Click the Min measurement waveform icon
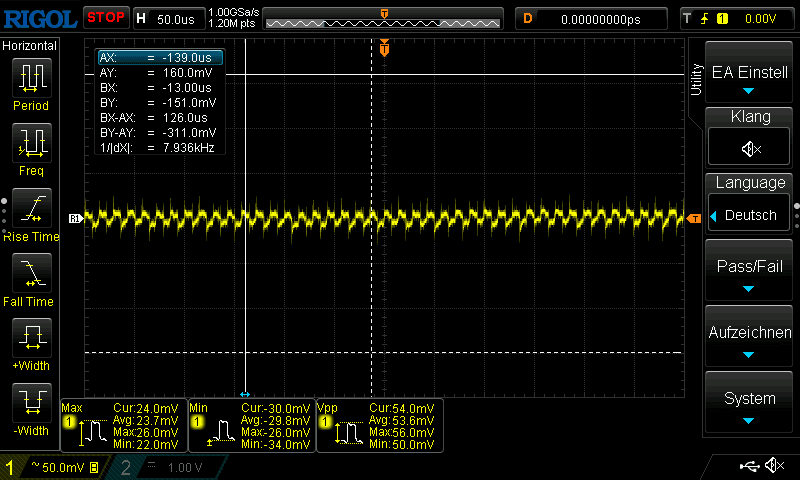800x480 pixels. point(220,432)
